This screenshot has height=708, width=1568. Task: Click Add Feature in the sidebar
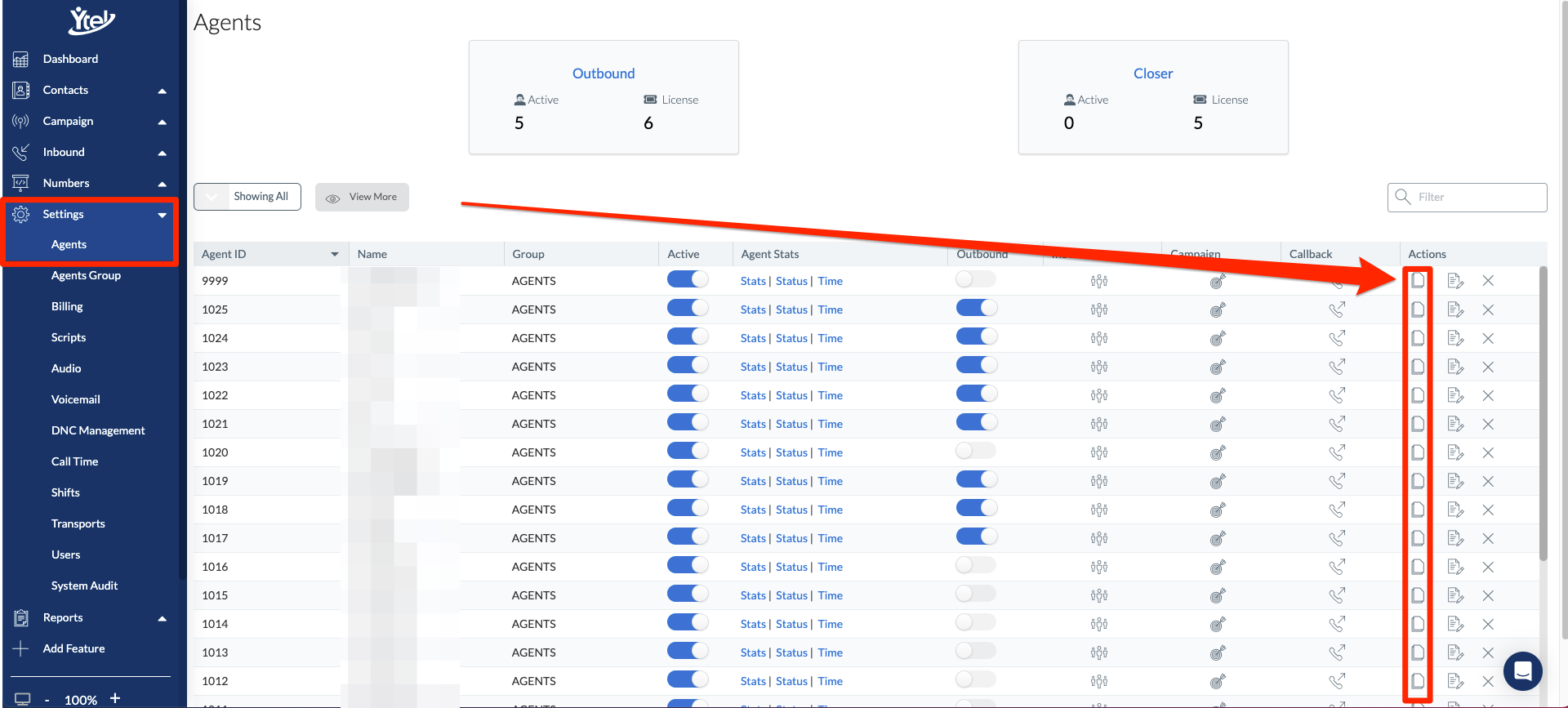pos(73,649)
